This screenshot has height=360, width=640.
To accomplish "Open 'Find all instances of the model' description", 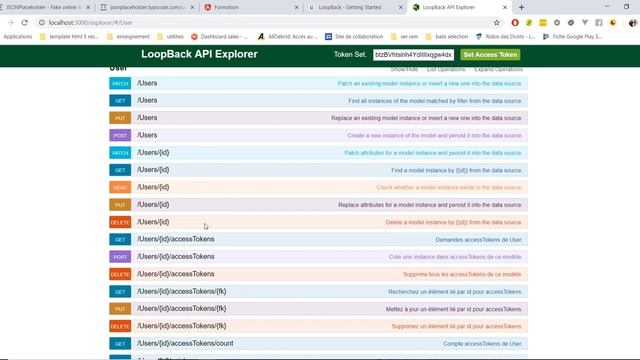I will click(435, 101).
